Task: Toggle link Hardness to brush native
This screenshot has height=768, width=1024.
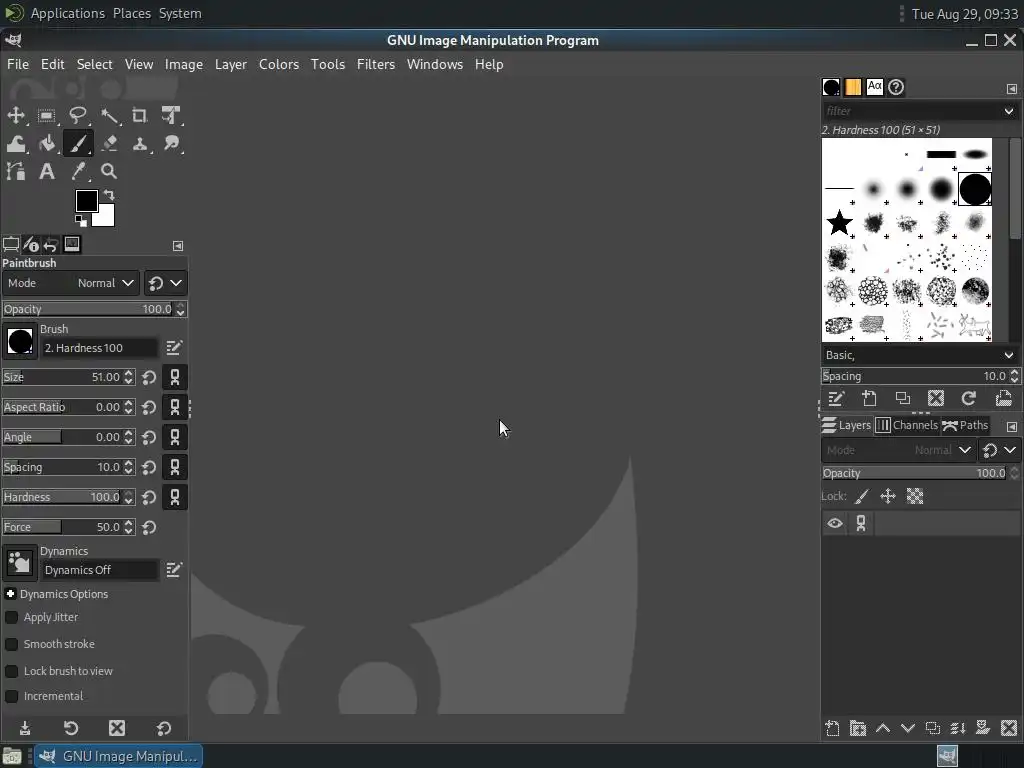Action: click(x=175, y=497)
